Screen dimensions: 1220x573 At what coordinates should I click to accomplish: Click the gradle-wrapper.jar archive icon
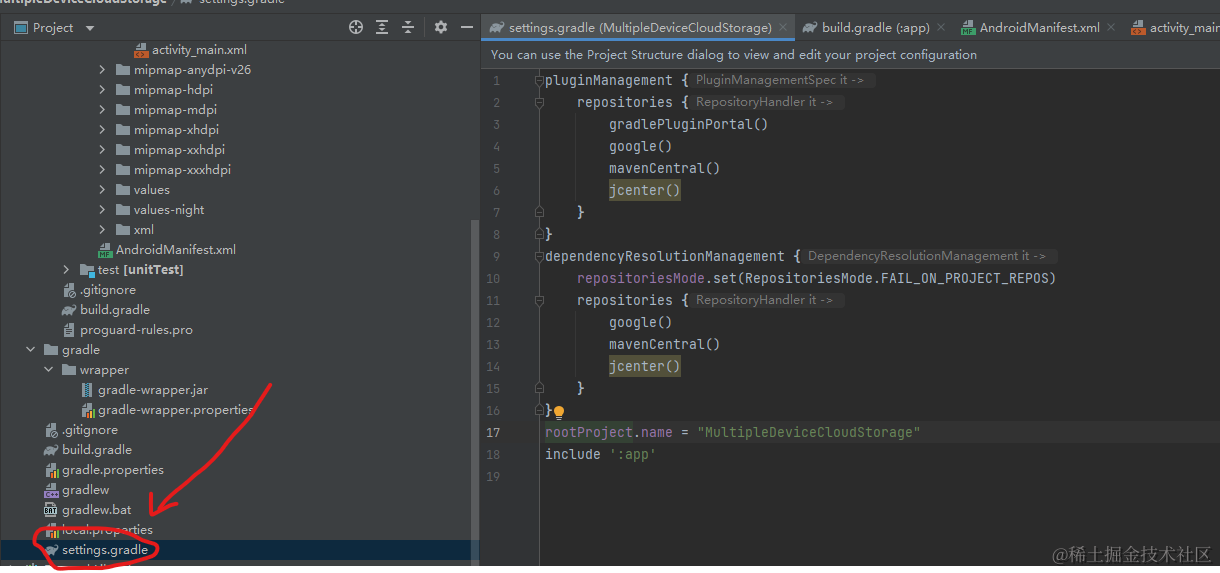point(87,390)
